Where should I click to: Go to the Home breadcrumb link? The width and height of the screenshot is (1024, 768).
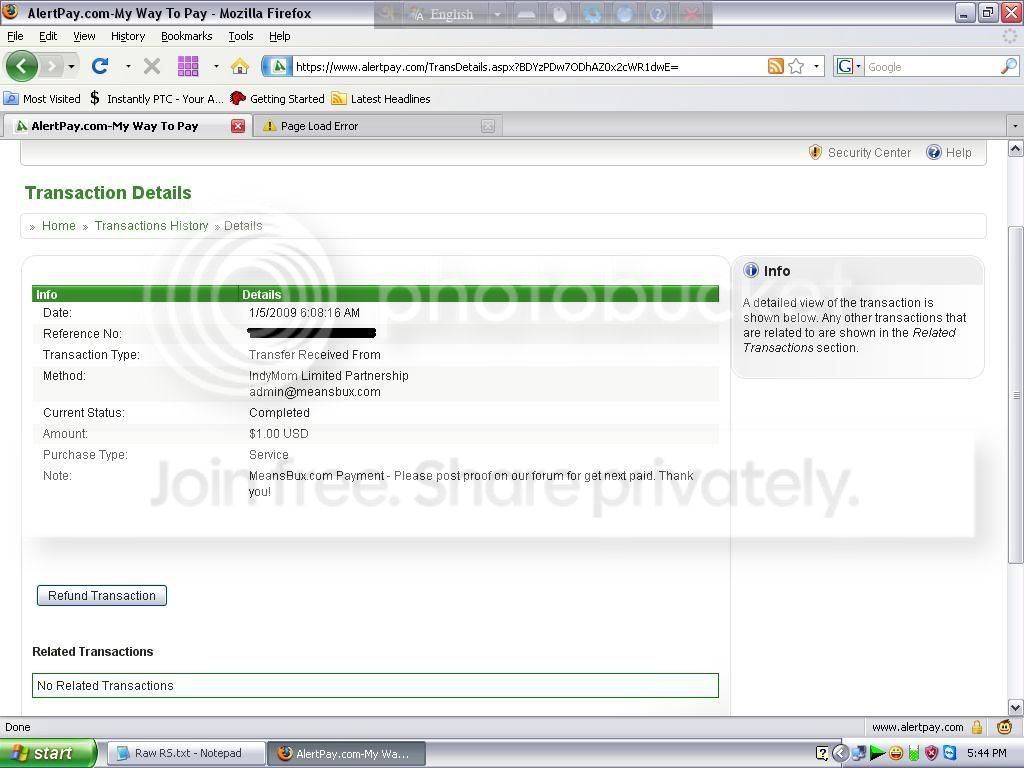[x=59, y=225]
